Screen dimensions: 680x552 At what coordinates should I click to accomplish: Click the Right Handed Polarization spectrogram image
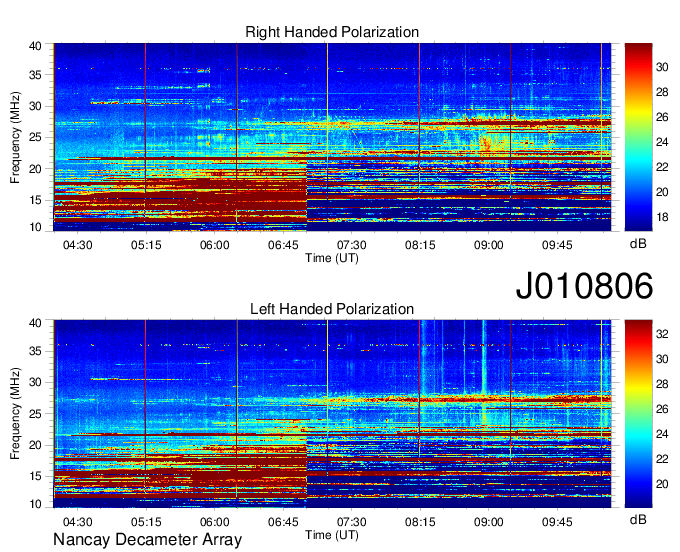332,137
